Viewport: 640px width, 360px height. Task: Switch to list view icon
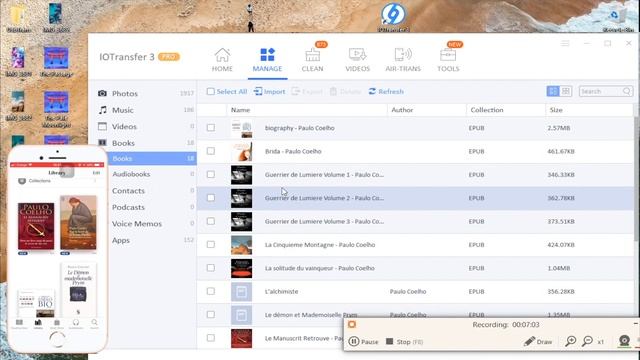click(553, 91)
